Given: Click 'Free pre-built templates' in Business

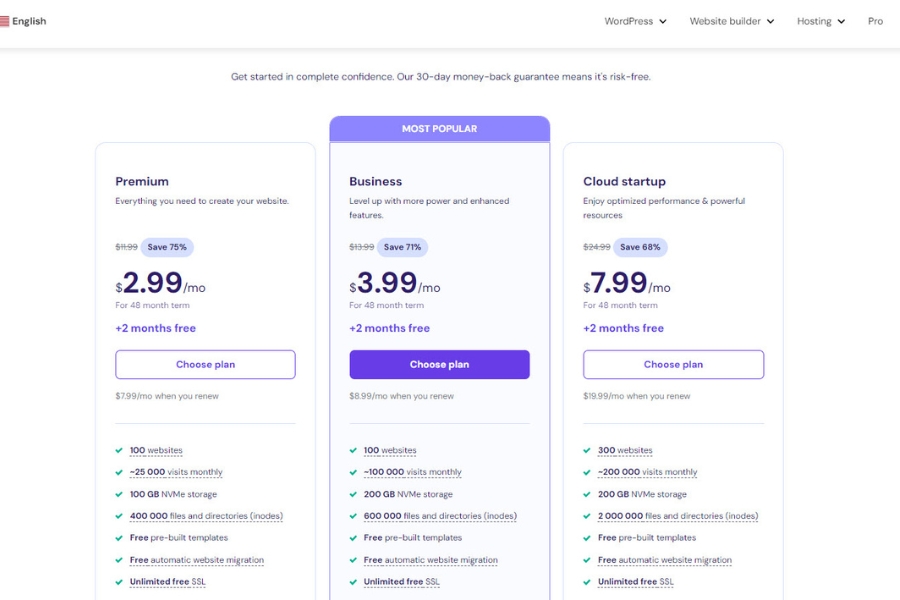Looking at the screenshot, I should [x=413, y=538].
